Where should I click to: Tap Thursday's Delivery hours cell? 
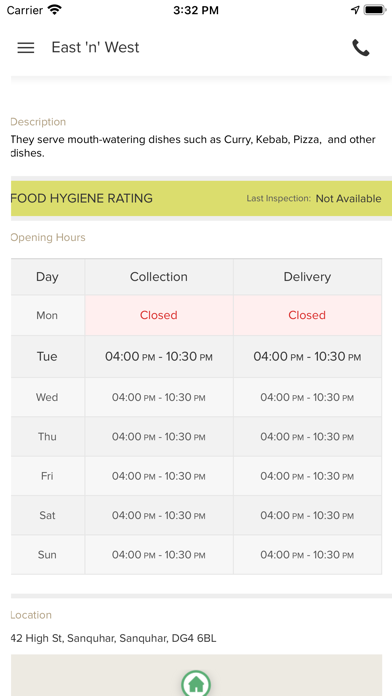click(x=307, y=437)
